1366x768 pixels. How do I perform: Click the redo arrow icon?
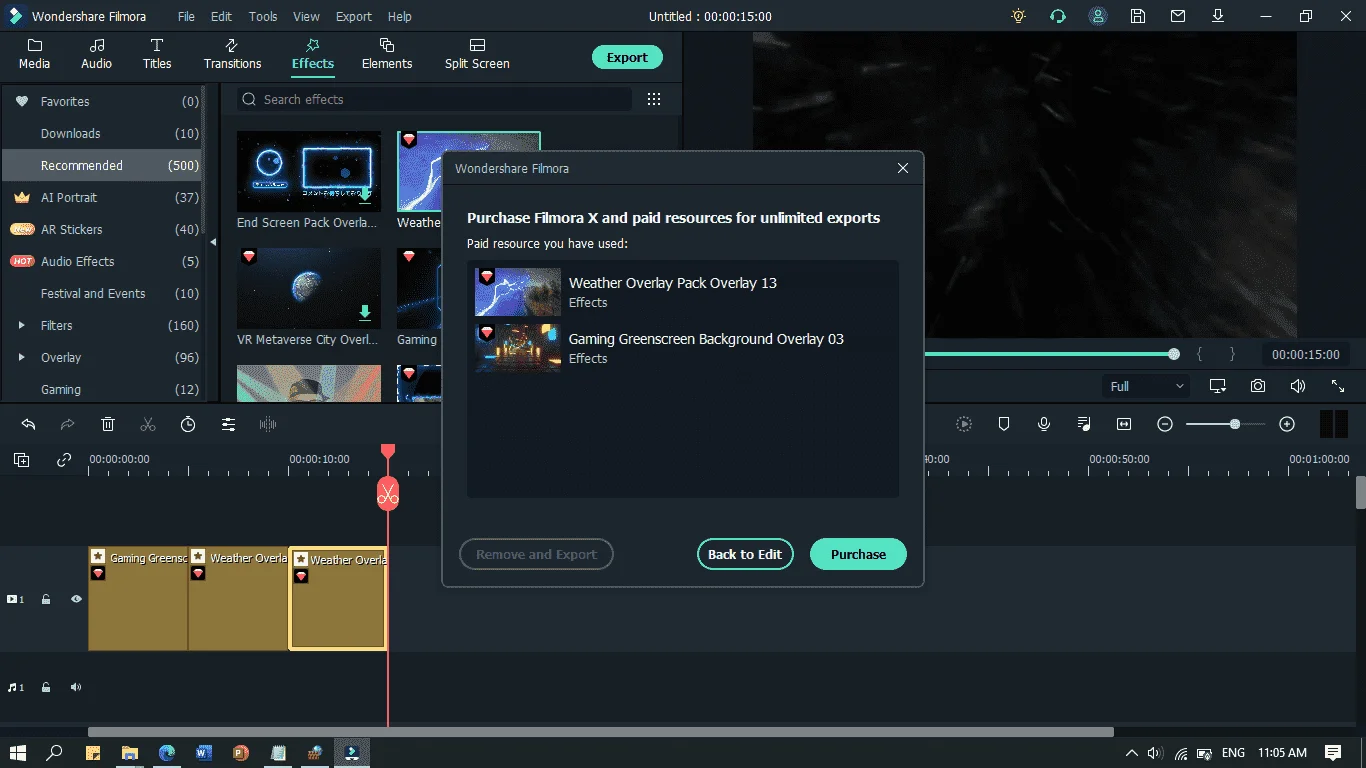click(68, 424)
